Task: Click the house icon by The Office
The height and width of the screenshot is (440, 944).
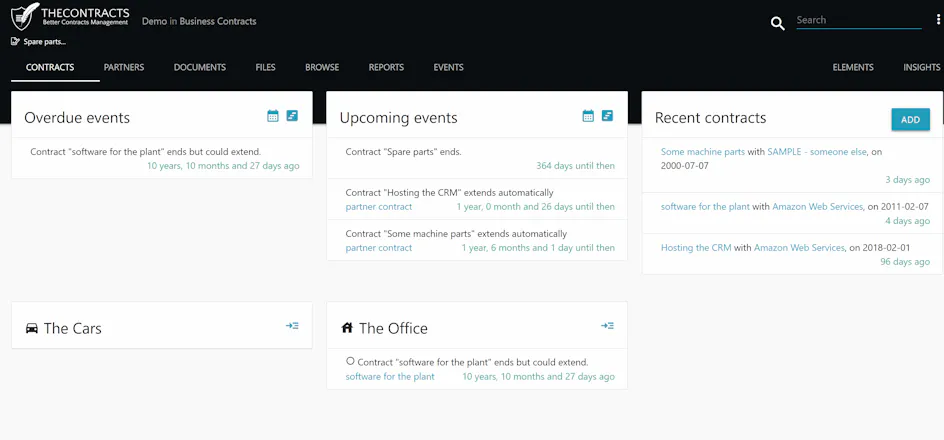Action: pos(347,328)
